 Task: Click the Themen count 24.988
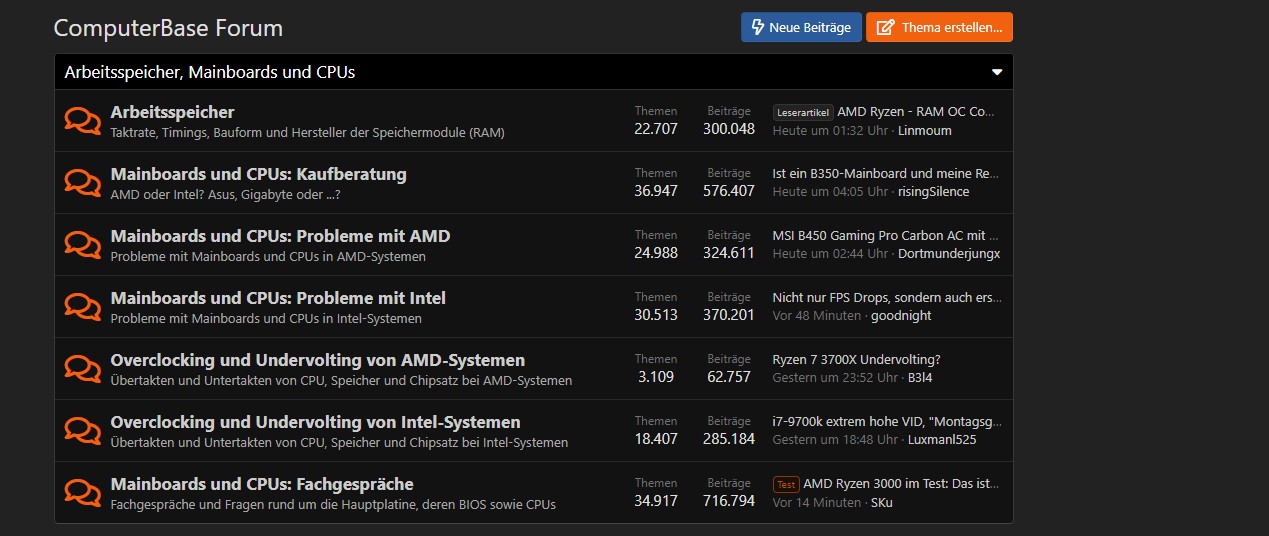(x=656, y=253)
